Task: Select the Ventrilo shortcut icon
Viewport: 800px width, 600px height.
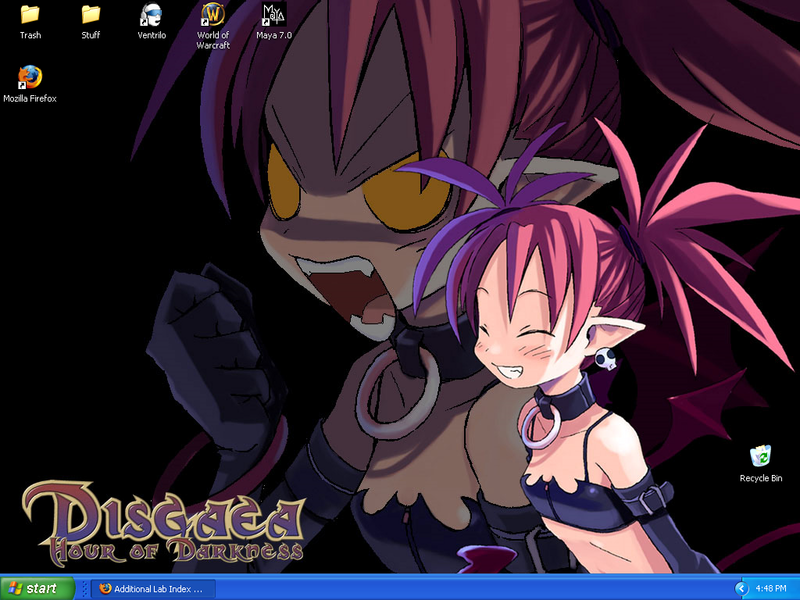Action: pyautogui.click(x=151, y=15)
